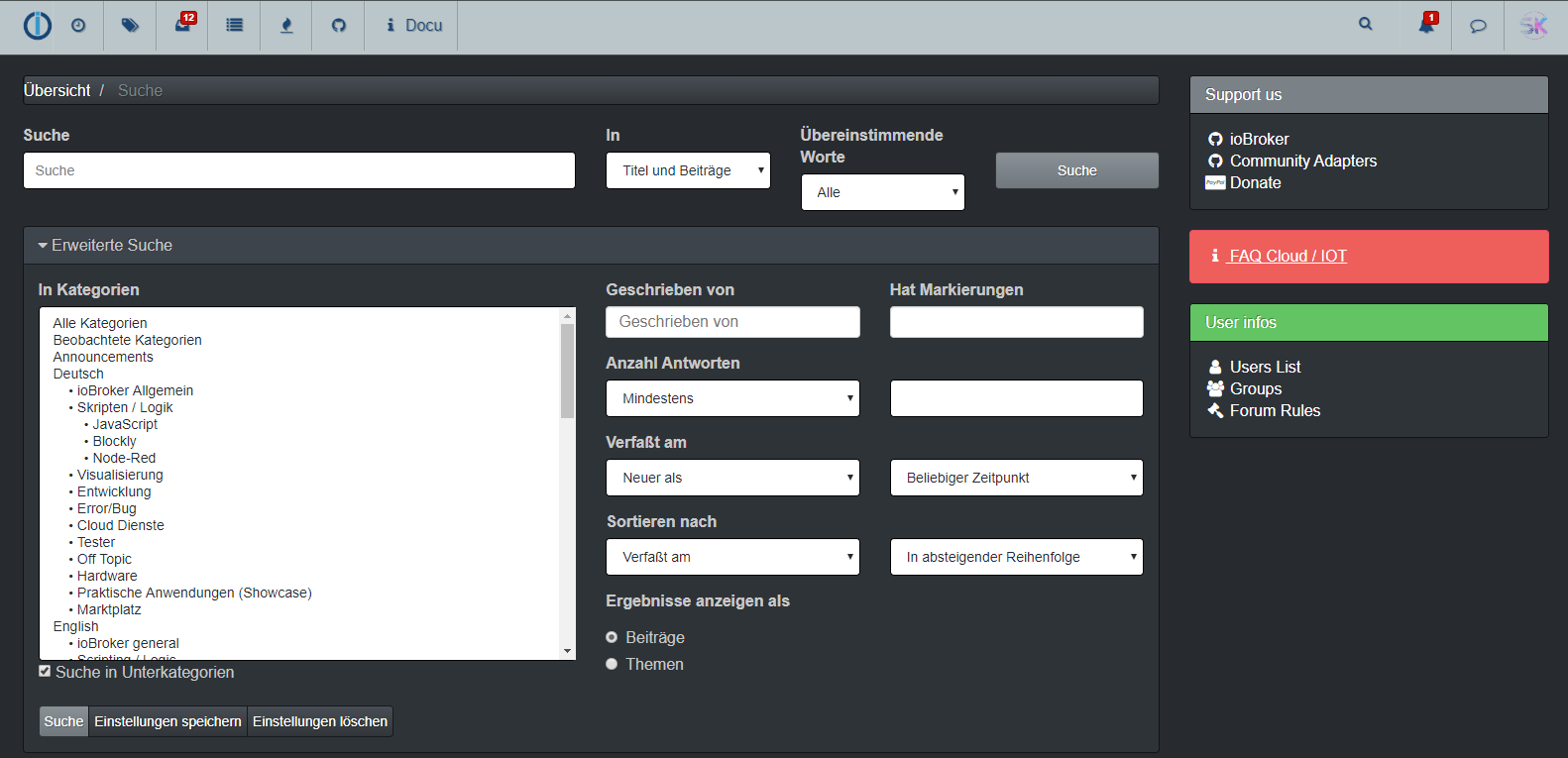
Task: Open the Neuer als dropdown
Action: [732, 478]
